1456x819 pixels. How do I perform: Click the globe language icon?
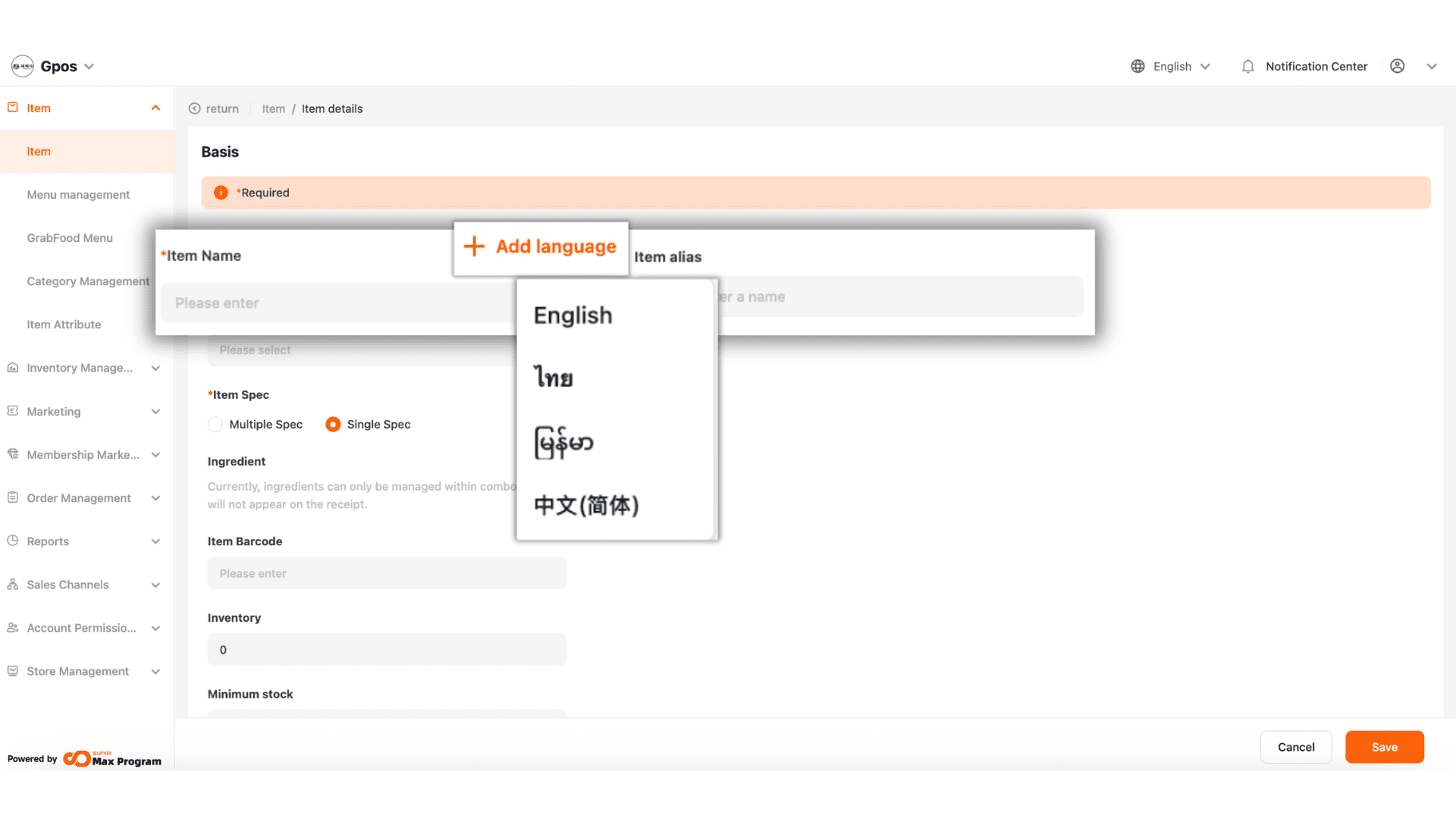[x=1137, y=67]
